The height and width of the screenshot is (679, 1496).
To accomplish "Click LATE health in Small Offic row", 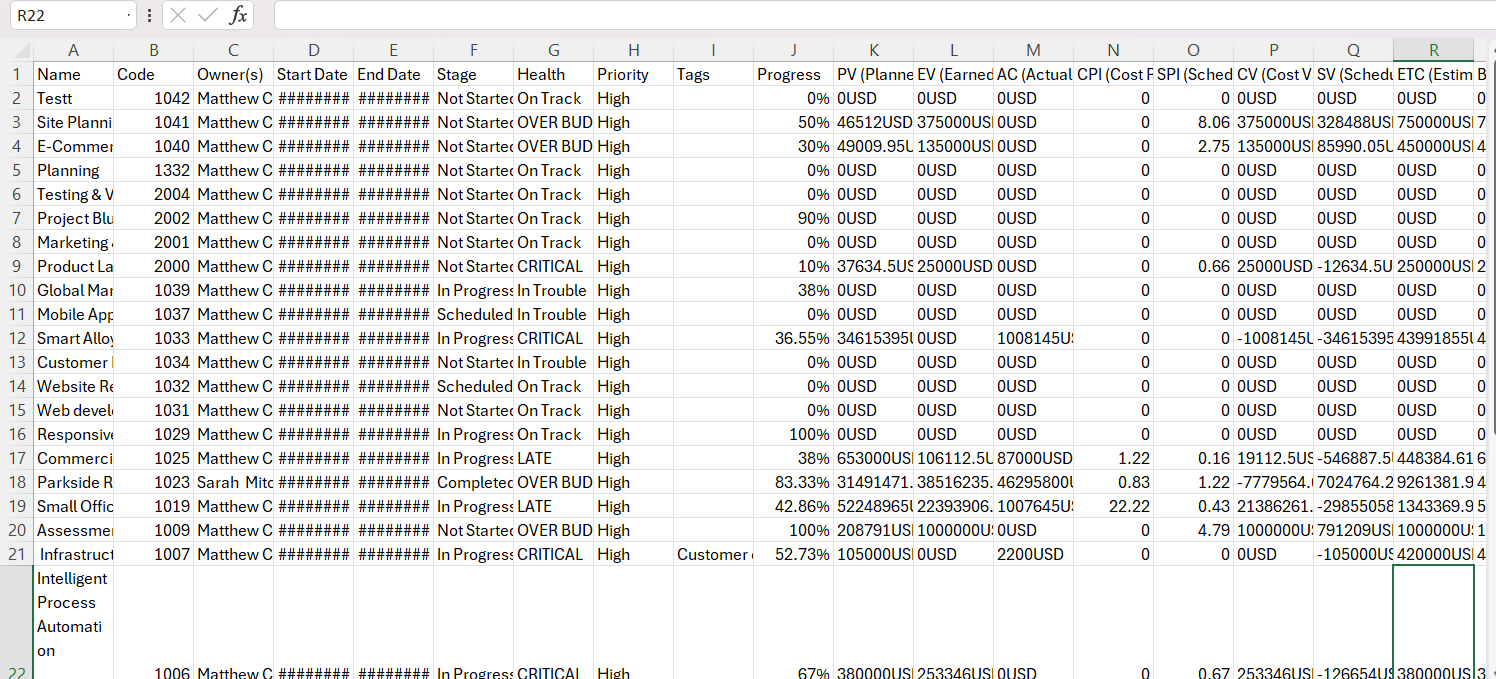I will pyautogui.click(x=553, y=506).
